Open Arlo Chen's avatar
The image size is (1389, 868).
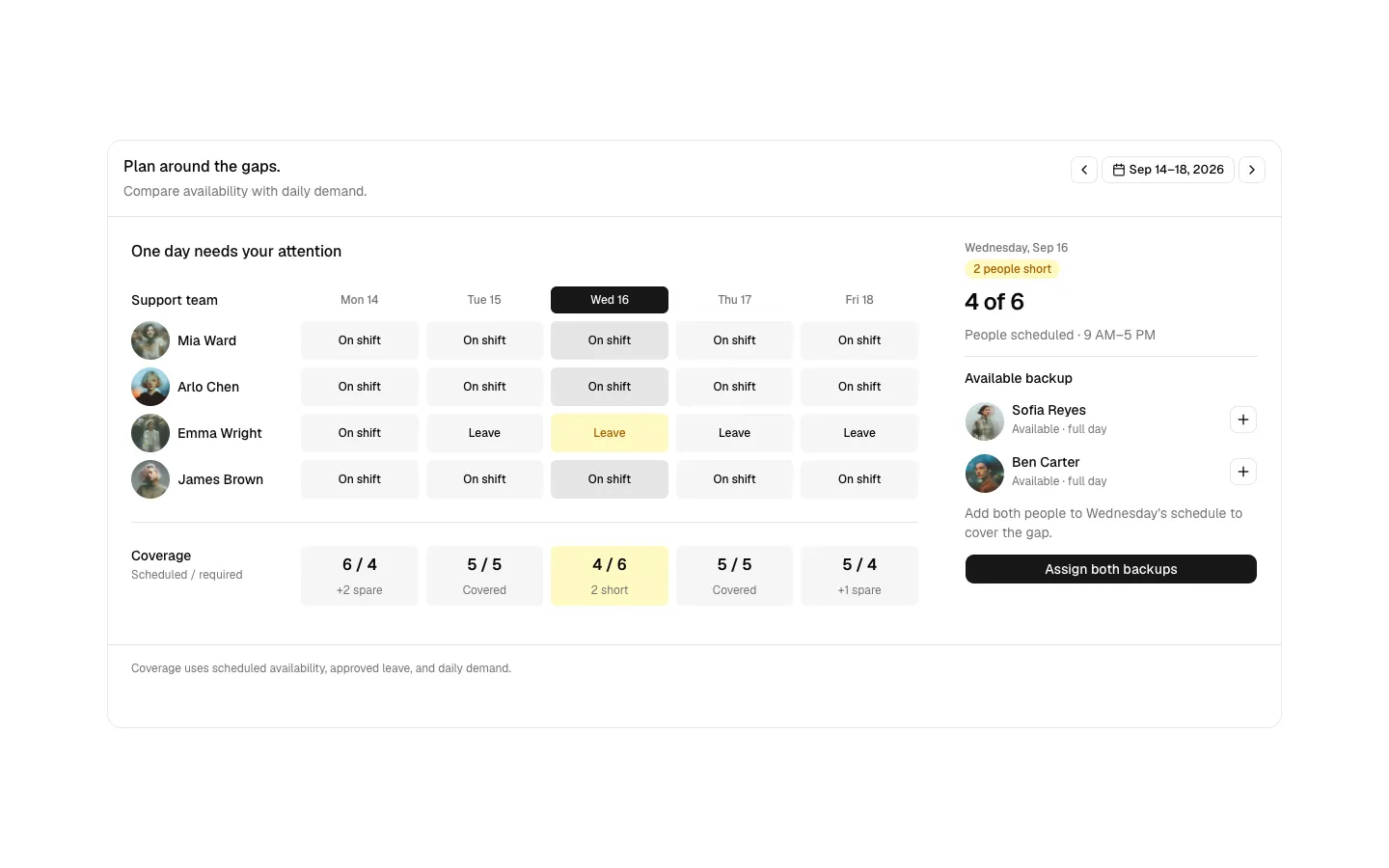pyautogui.click(x=150, y=387)
